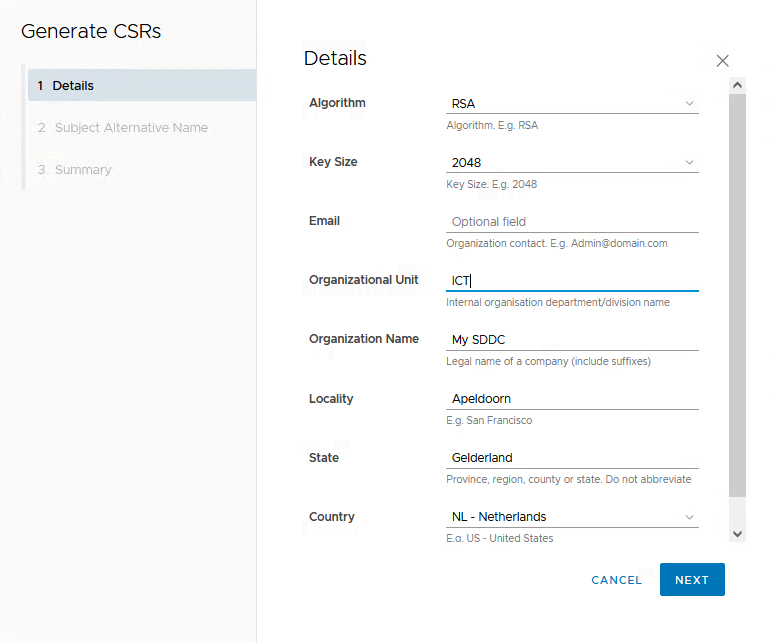The image size is (772, 643).
Task: Select the 2048 key size combo box
Action: [572, 163]
